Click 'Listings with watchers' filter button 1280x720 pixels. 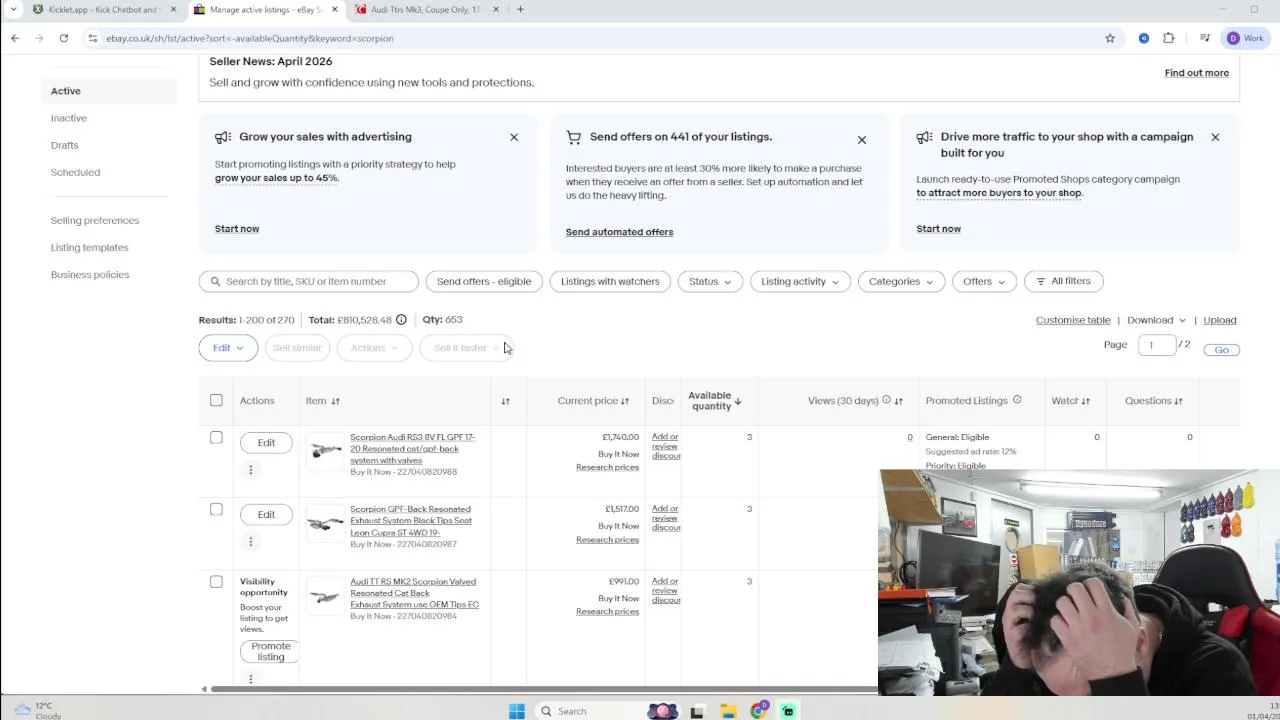[x=610, y=281]
